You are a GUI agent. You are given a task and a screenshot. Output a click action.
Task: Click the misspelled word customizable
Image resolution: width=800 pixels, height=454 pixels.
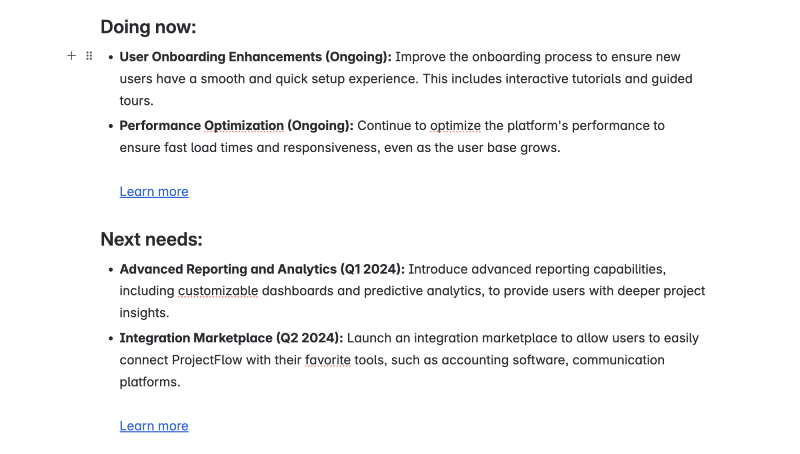pos(218,291)
